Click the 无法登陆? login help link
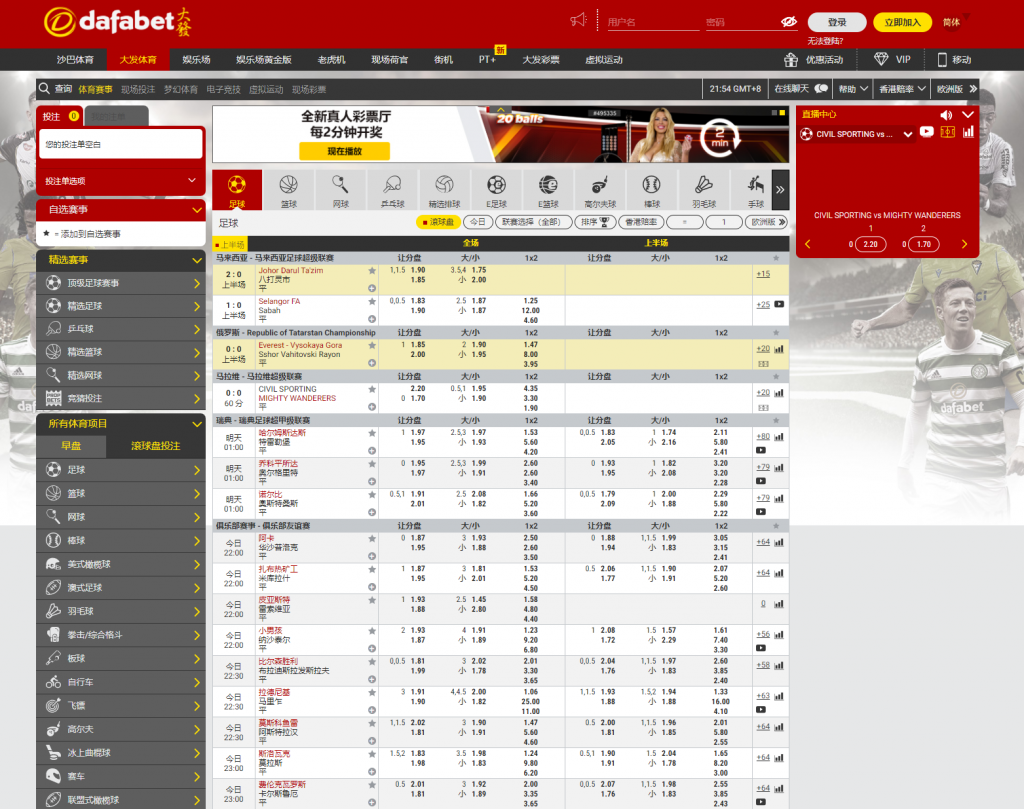1024x809 pixels. (x=825, y=41)
